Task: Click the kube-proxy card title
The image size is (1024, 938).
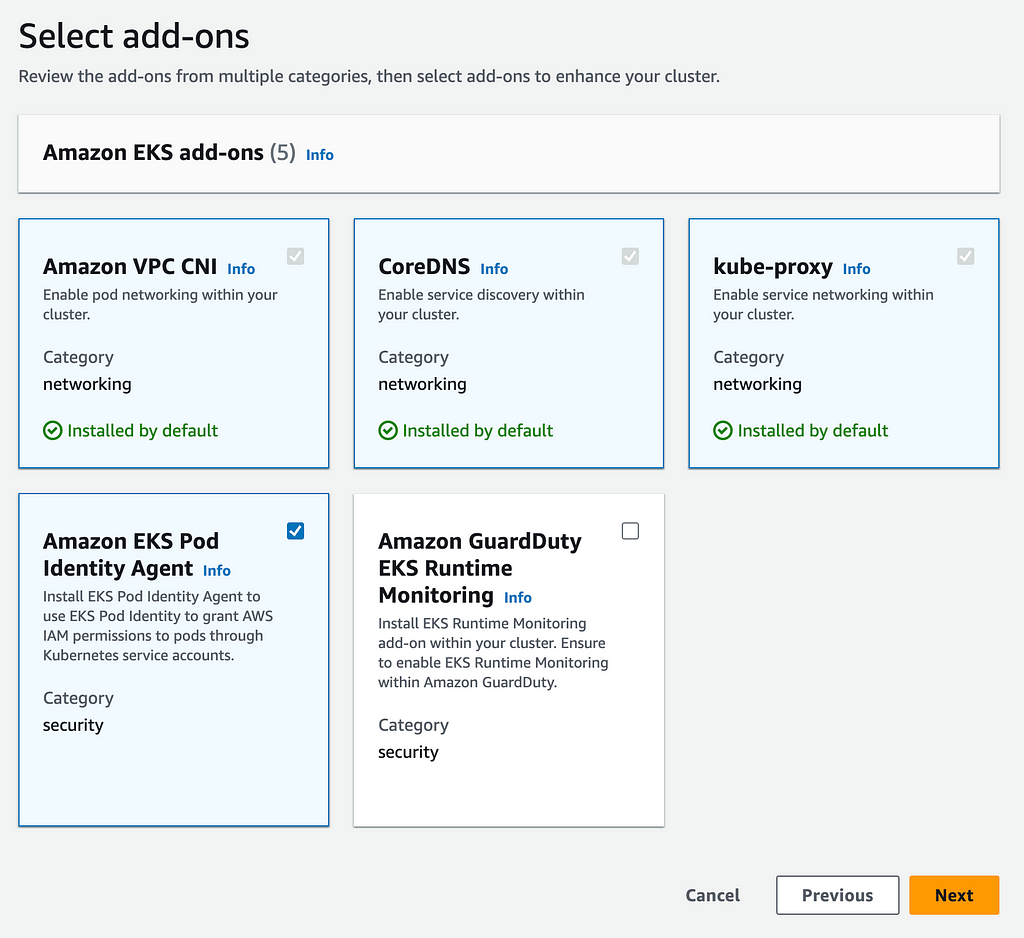Action: [x=773, y=267]
